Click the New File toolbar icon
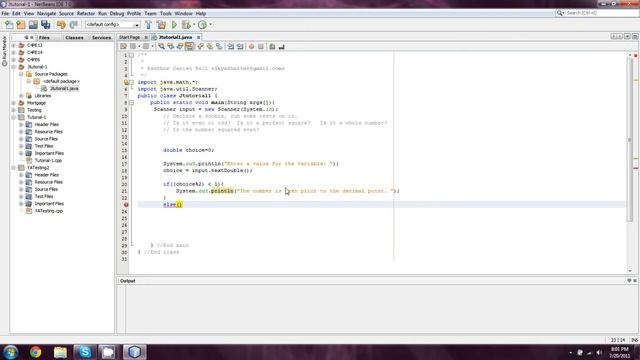Image resolution: width=640 pixels, height=360 pixels. (9, 25)
